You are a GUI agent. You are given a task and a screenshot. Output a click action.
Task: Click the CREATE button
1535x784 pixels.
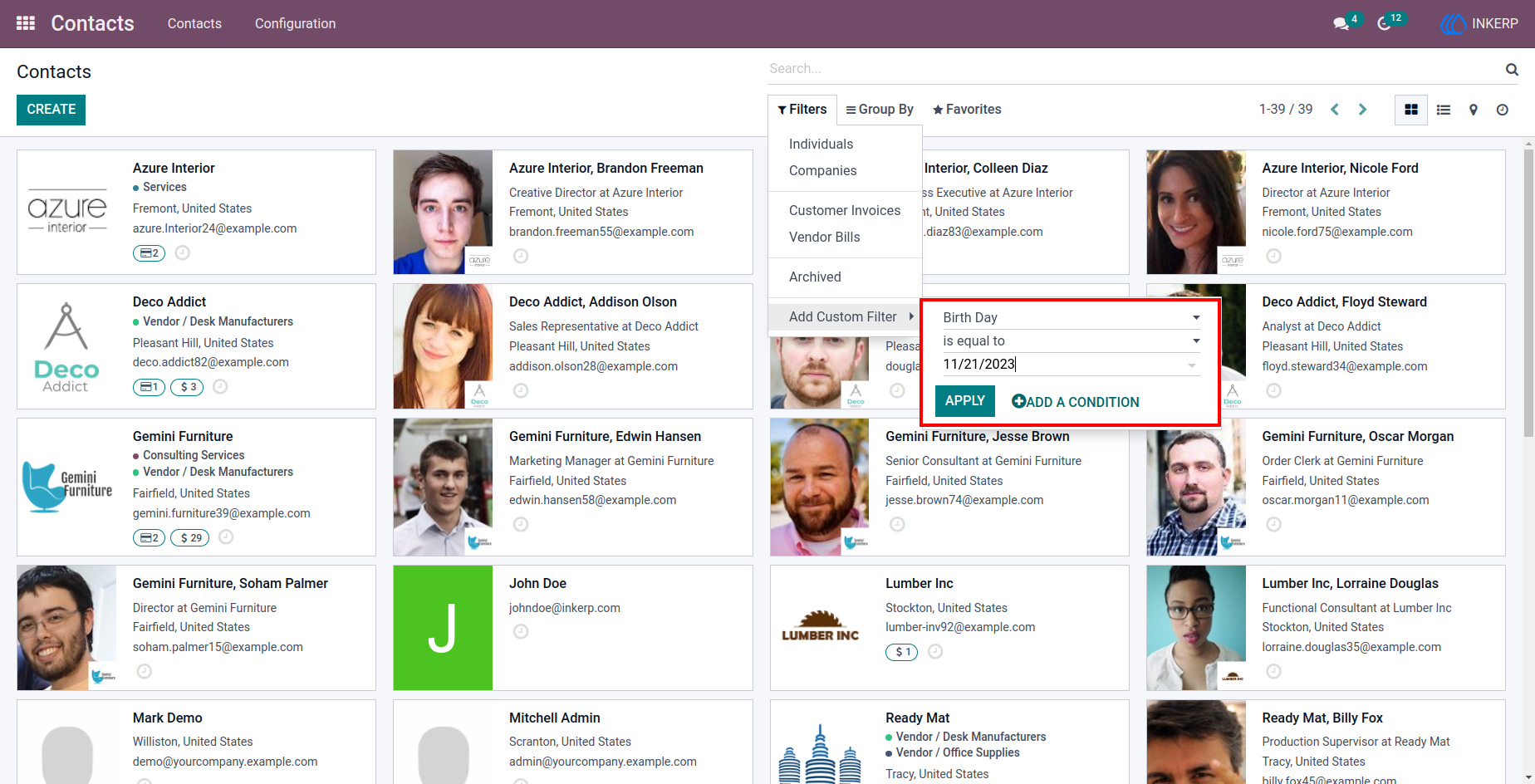click(51, 110)
